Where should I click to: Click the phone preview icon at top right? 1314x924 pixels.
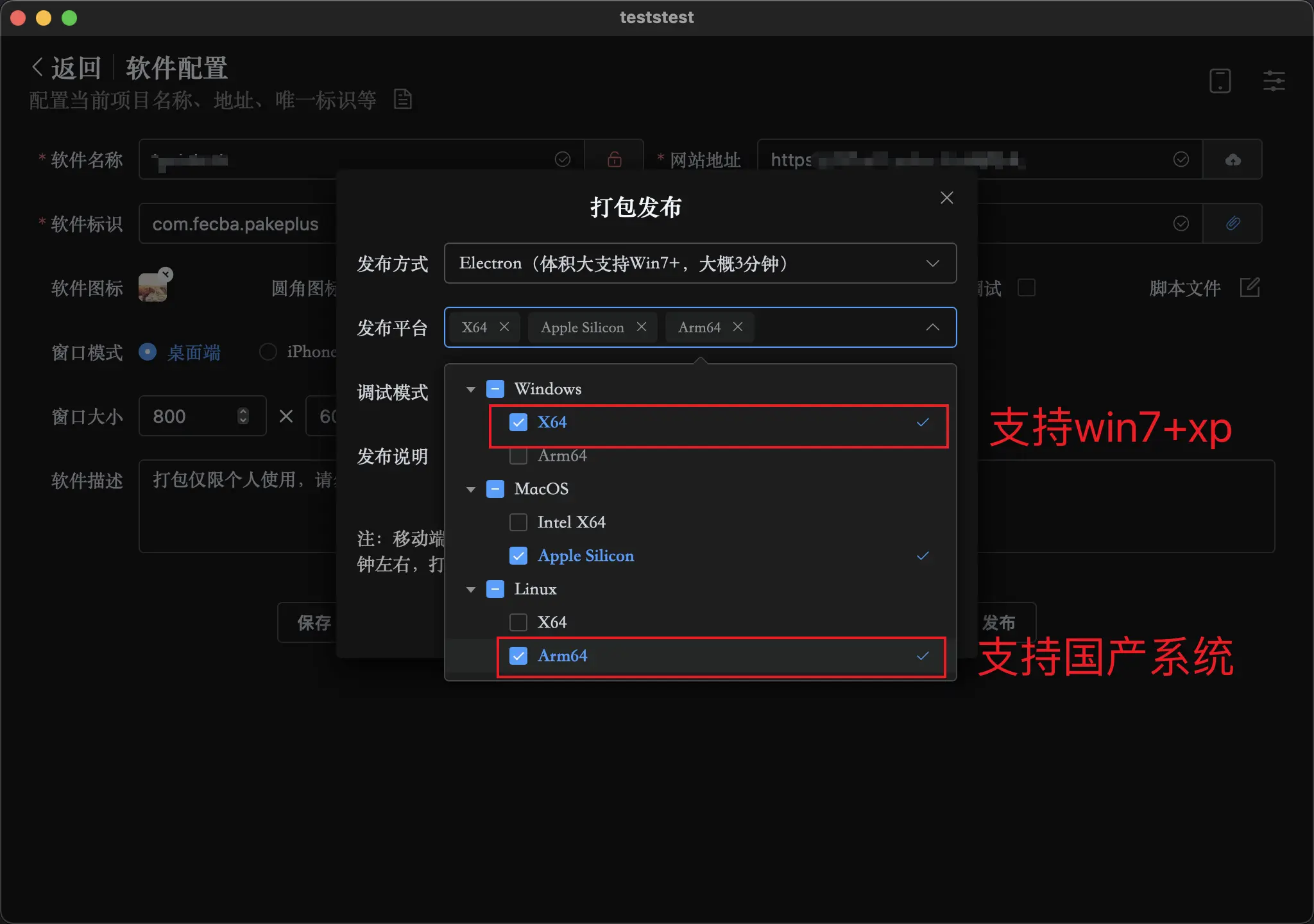[x=1220, y=81]
